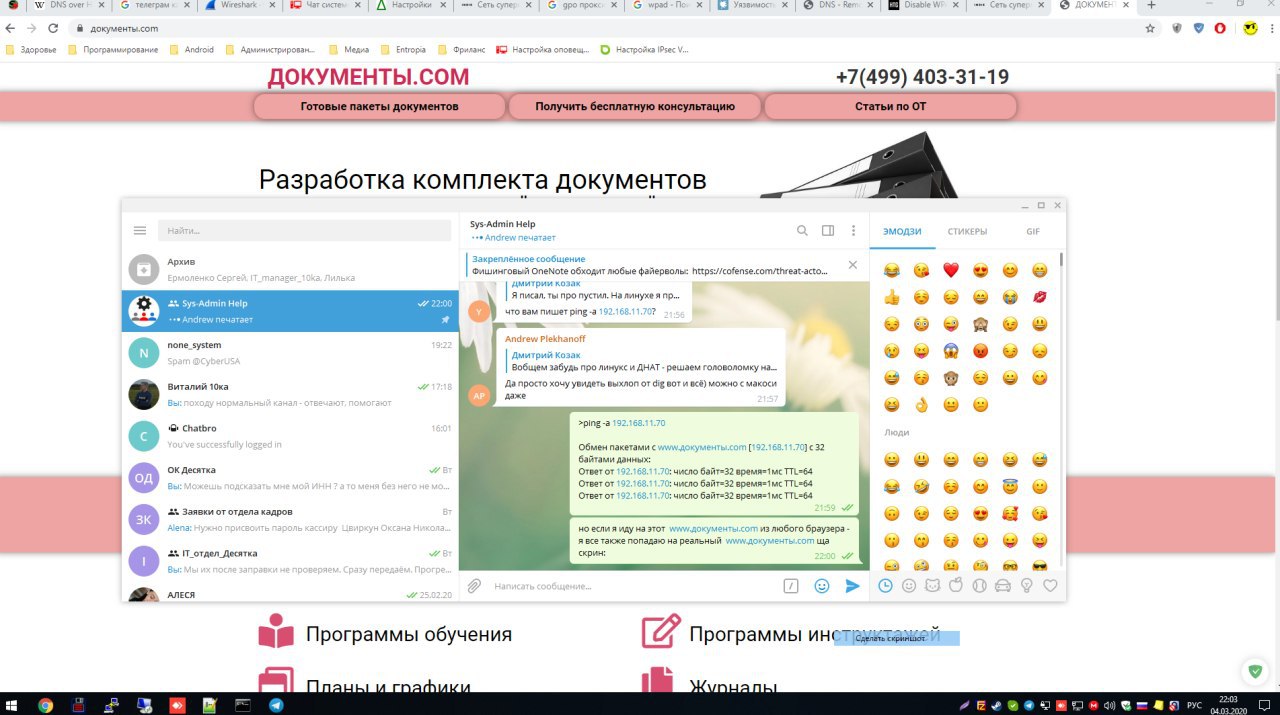Select the smileys emoji category icon
This screenshot has width=1280, height=715.
909,586
